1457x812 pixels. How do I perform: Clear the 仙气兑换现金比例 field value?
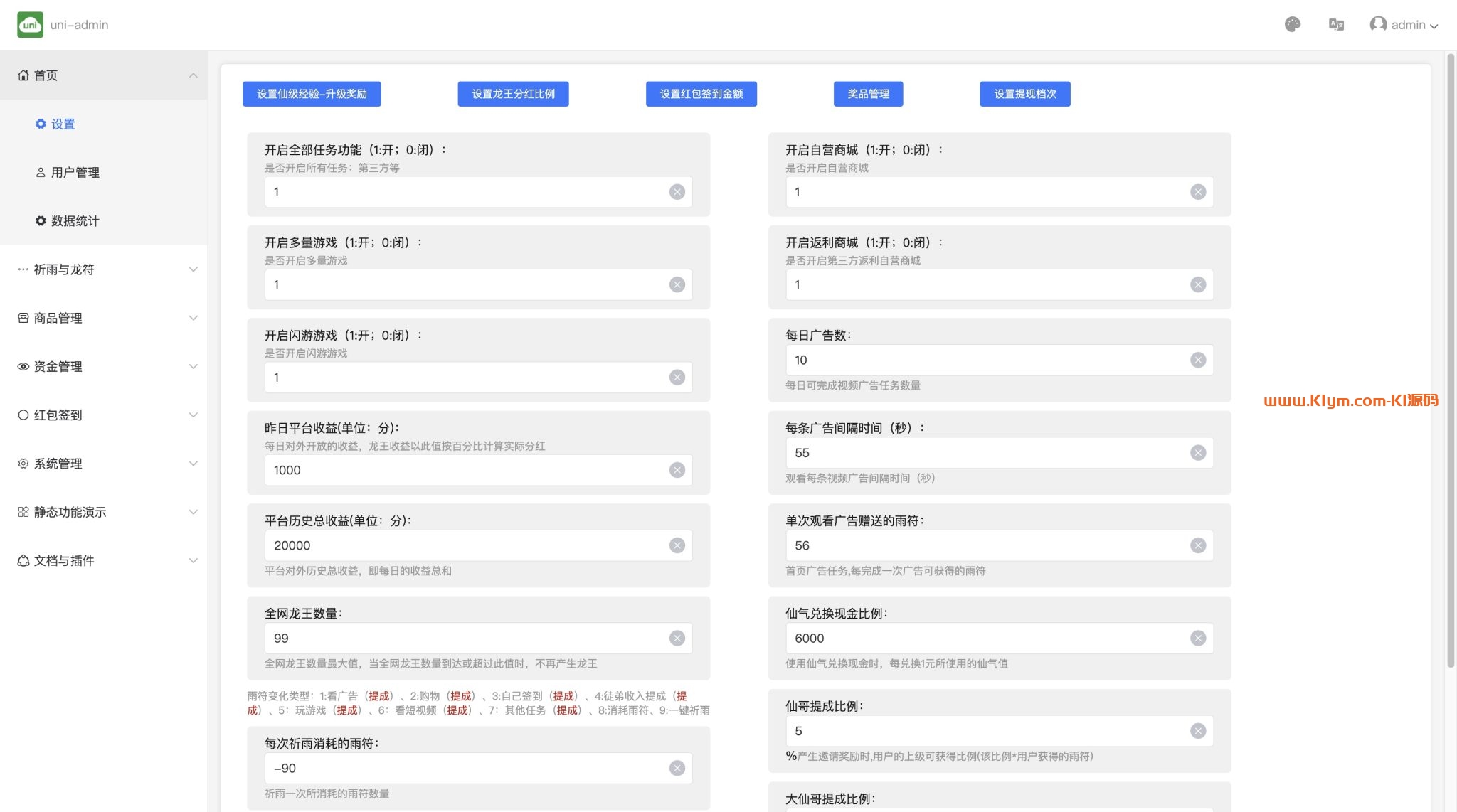point(1198,639)
